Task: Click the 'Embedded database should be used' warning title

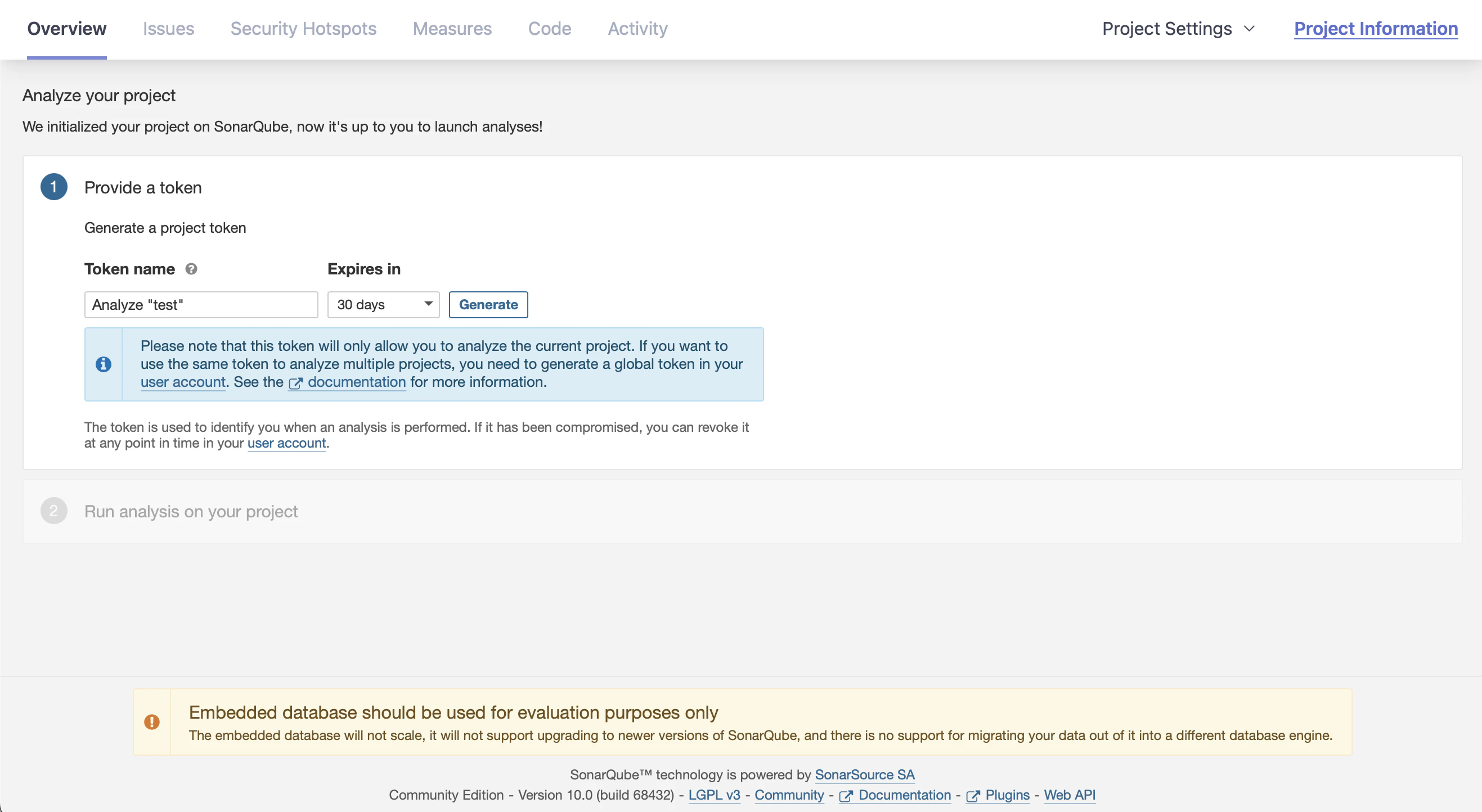Action: click(453, 712)
